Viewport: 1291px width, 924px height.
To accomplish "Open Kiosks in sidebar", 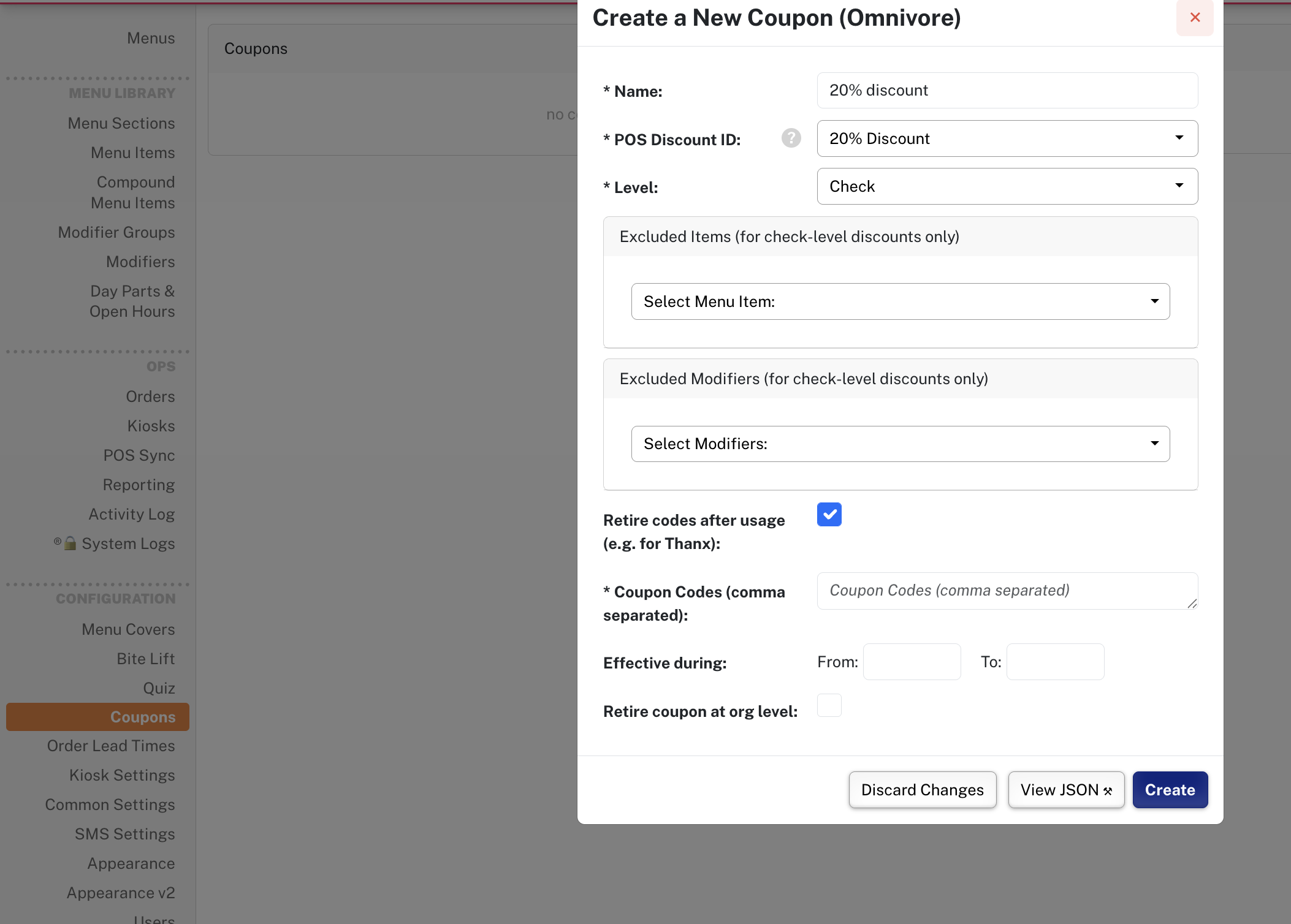I will (x=151, y=426).
